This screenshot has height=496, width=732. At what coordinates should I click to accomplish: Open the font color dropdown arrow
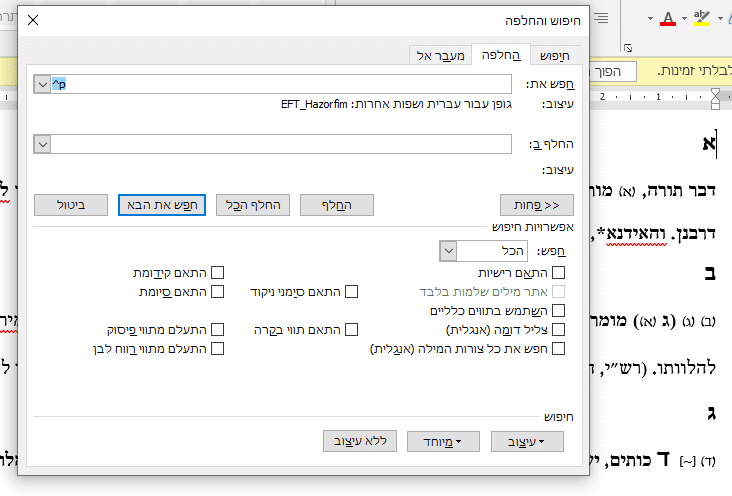[684, 18]
